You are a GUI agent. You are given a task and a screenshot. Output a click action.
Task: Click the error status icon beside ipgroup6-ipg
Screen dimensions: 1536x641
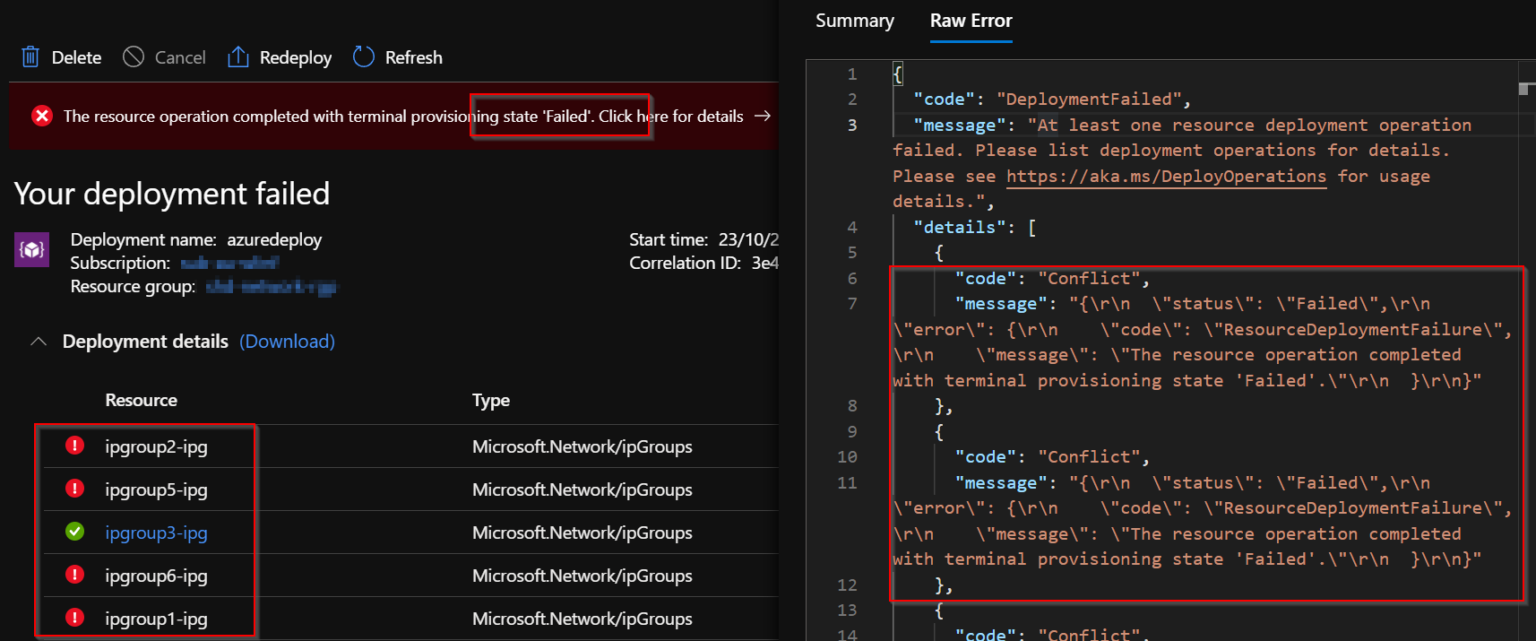coord(75,575)
